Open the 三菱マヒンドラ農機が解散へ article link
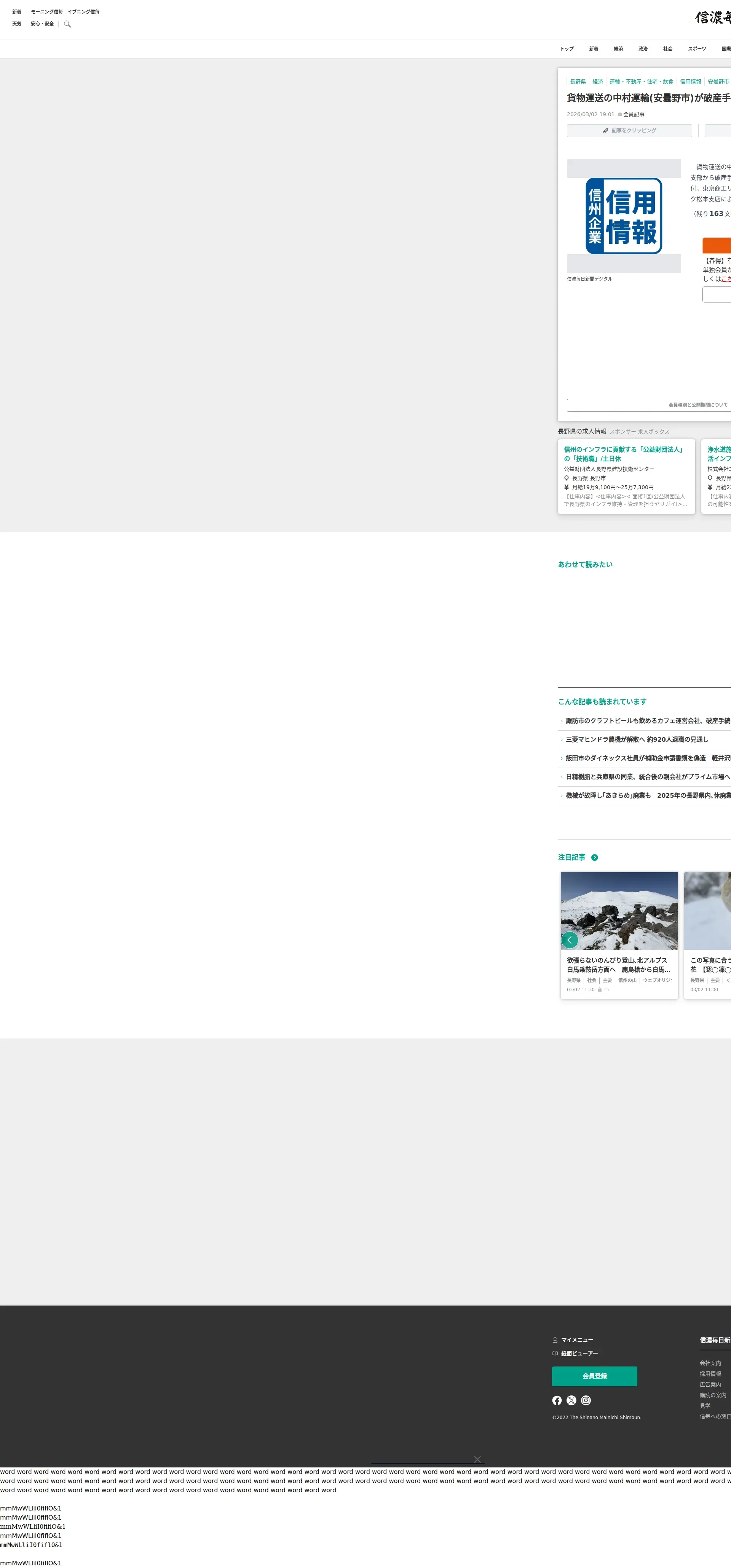This screenshot has height=1568, width=731. pyautogui.click(x=636, y=739)
